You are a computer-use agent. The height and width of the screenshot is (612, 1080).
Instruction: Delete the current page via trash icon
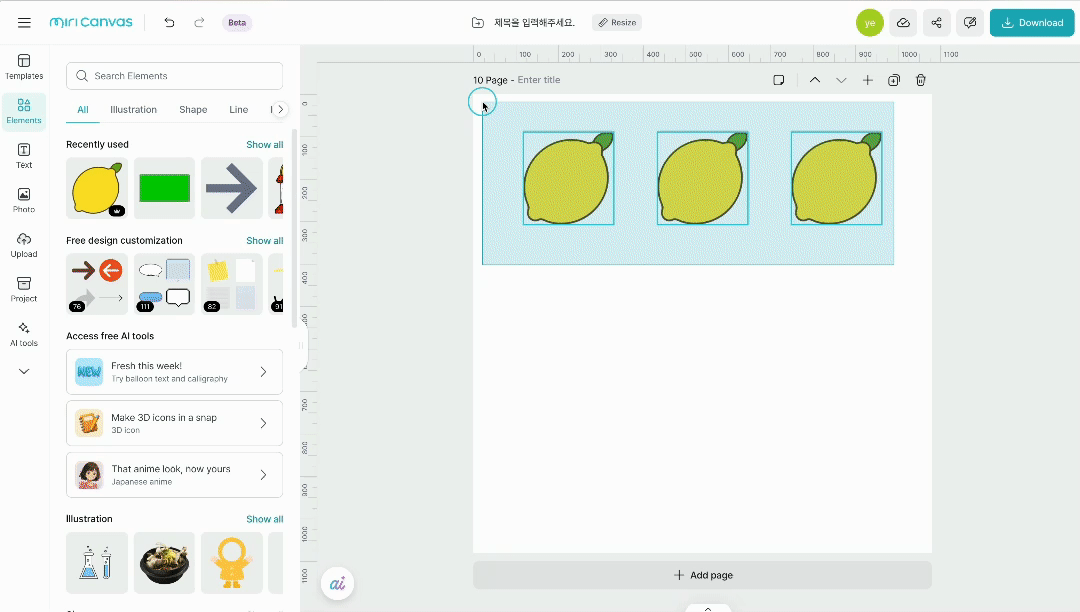(920, 80)
